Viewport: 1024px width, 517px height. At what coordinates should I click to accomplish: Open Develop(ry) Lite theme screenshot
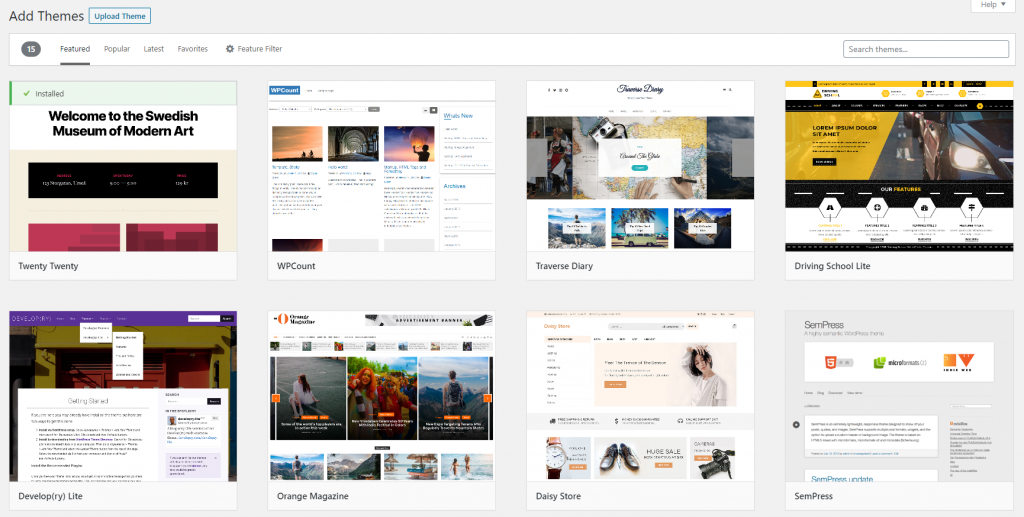(x=123, y=396)
